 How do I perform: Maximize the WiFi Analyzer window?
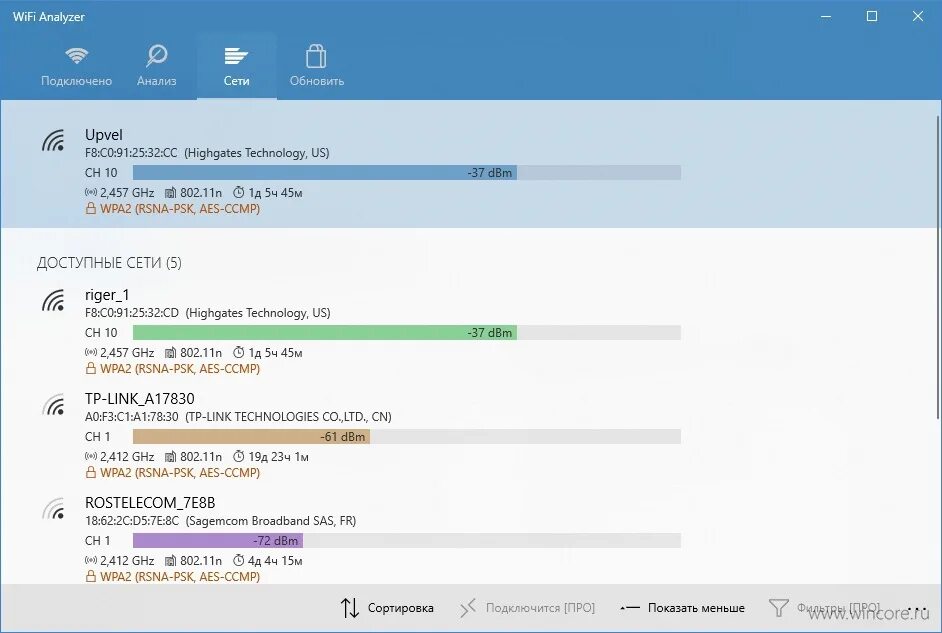click(x=872, y=16)
